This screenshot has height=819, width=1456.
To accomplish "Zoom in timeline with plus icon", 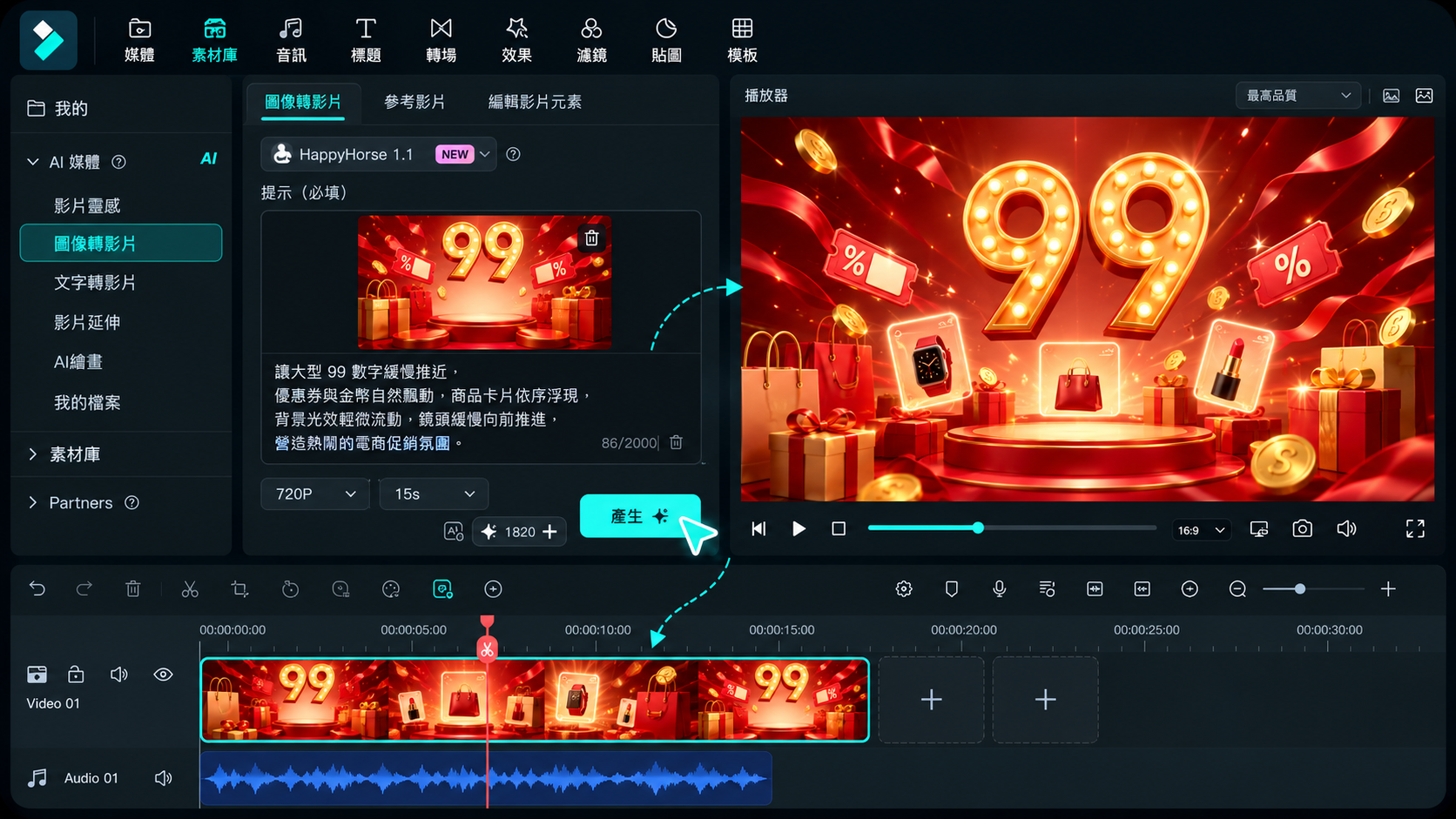I will [1388, 589].
